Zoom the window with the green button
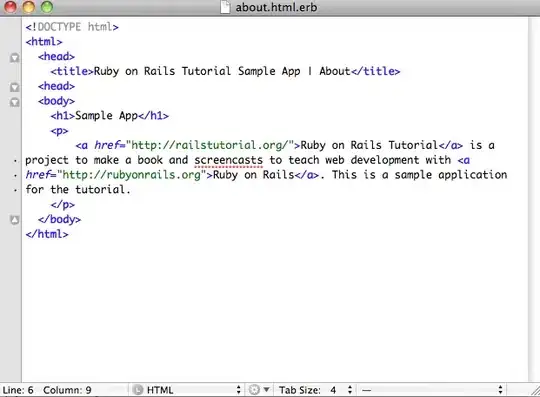540x397 pixels. click(47, 7)
